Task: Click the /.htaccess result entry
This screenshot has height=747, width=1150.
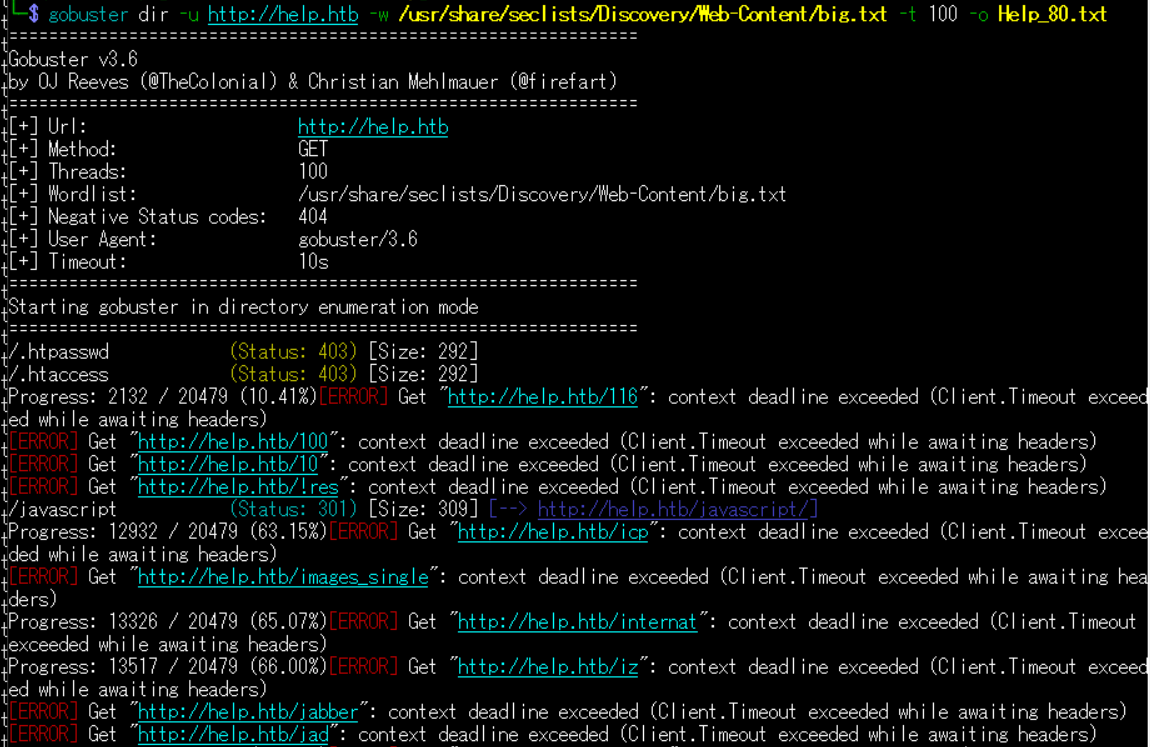Action: (58, 374)
